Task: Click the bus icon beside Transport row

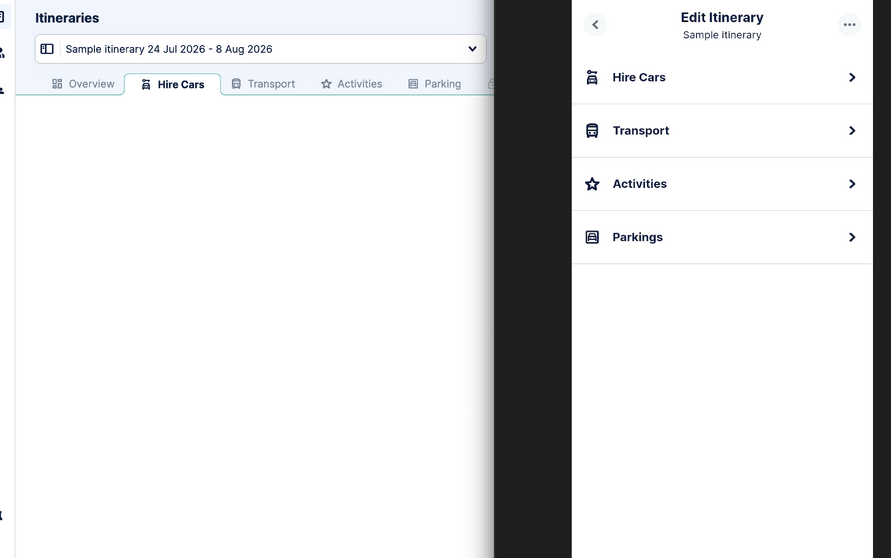Action: [592, 131]
